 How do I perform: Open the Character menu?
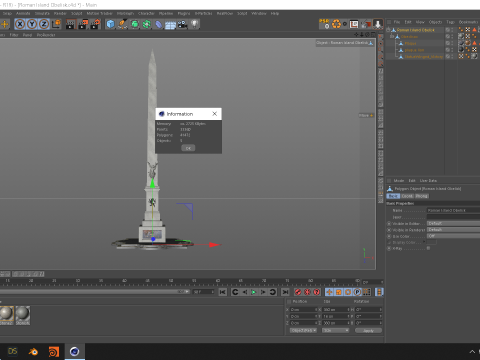(x=146, y=13)
